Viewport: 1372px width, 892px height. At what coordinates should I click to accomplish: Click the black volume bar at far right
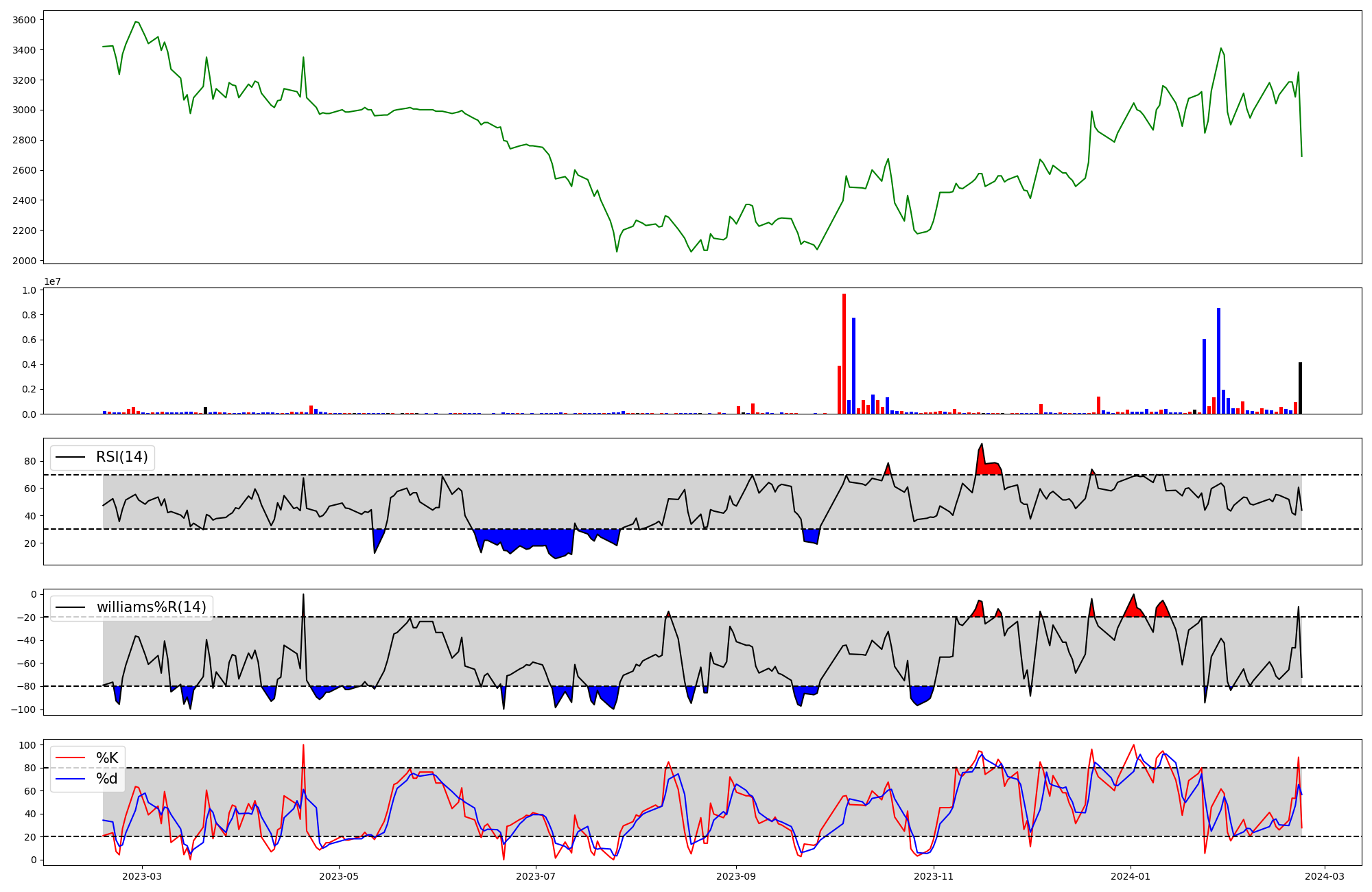pos(1300,390)
